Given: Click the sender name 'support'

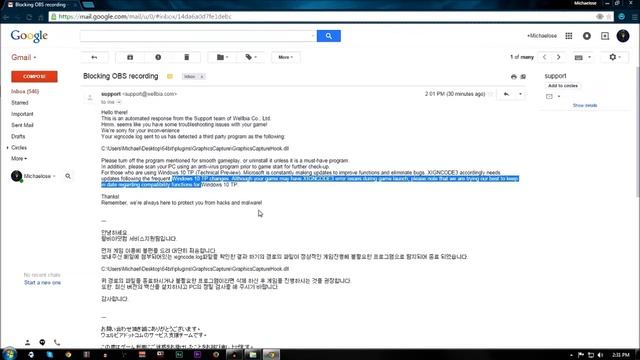Looking at the screenshot, I should (x=111, y=94).
